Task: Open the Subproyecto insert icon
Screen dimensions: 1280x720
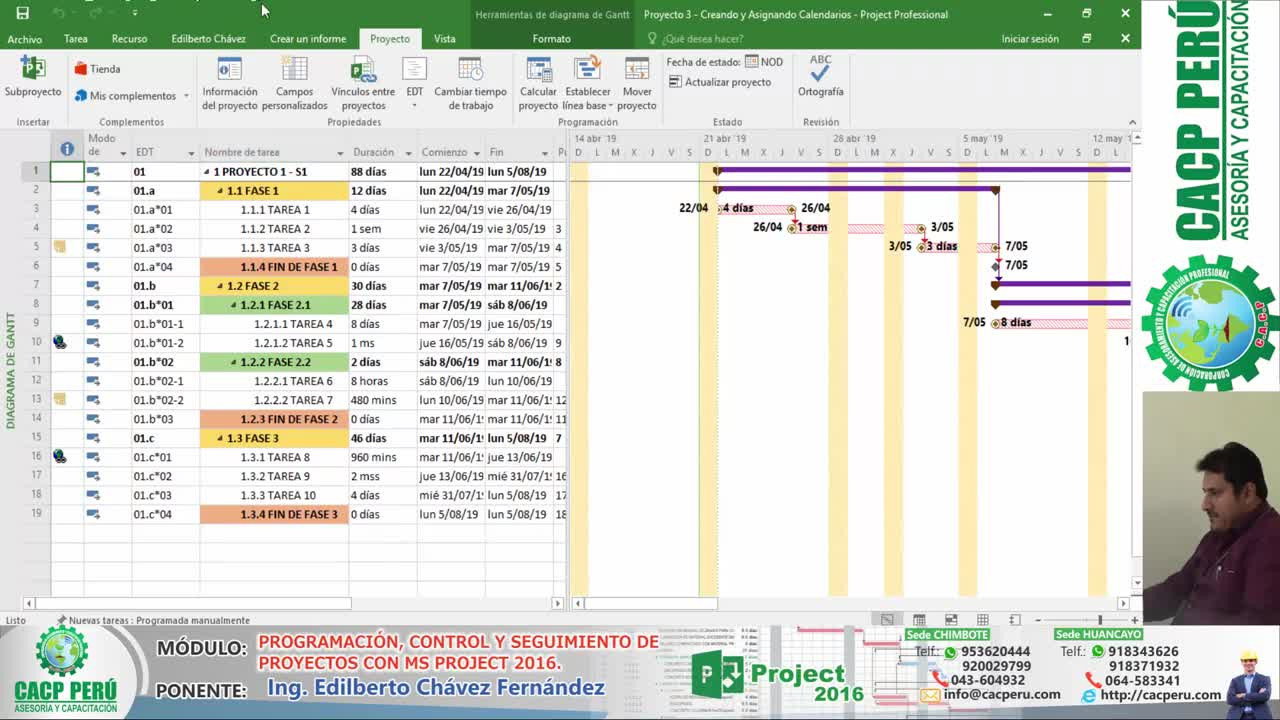Action: pos(32,70)
